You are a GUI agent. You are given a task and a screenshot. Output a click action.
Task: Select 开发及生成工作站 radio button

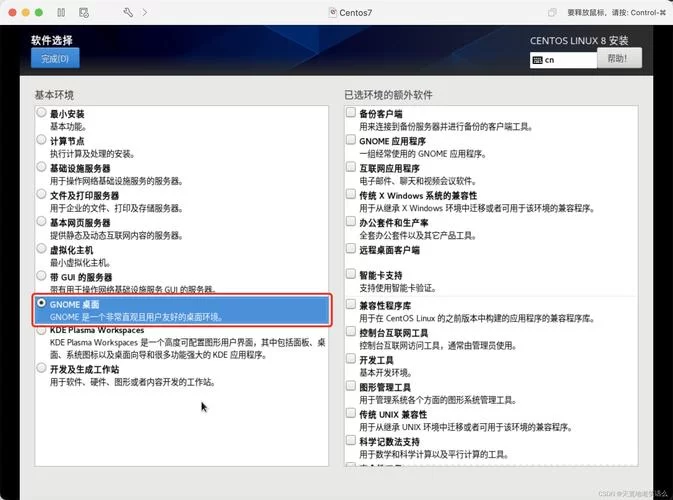41,368
